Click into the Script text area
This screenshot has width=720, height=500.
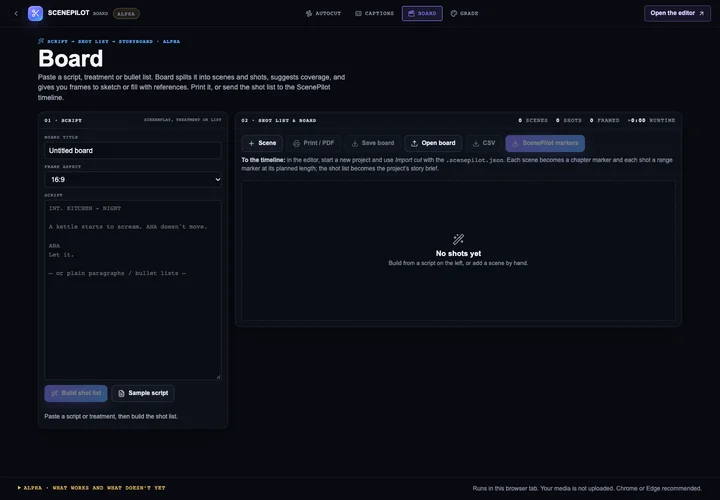pyautogui.click(x=133, y=290)
